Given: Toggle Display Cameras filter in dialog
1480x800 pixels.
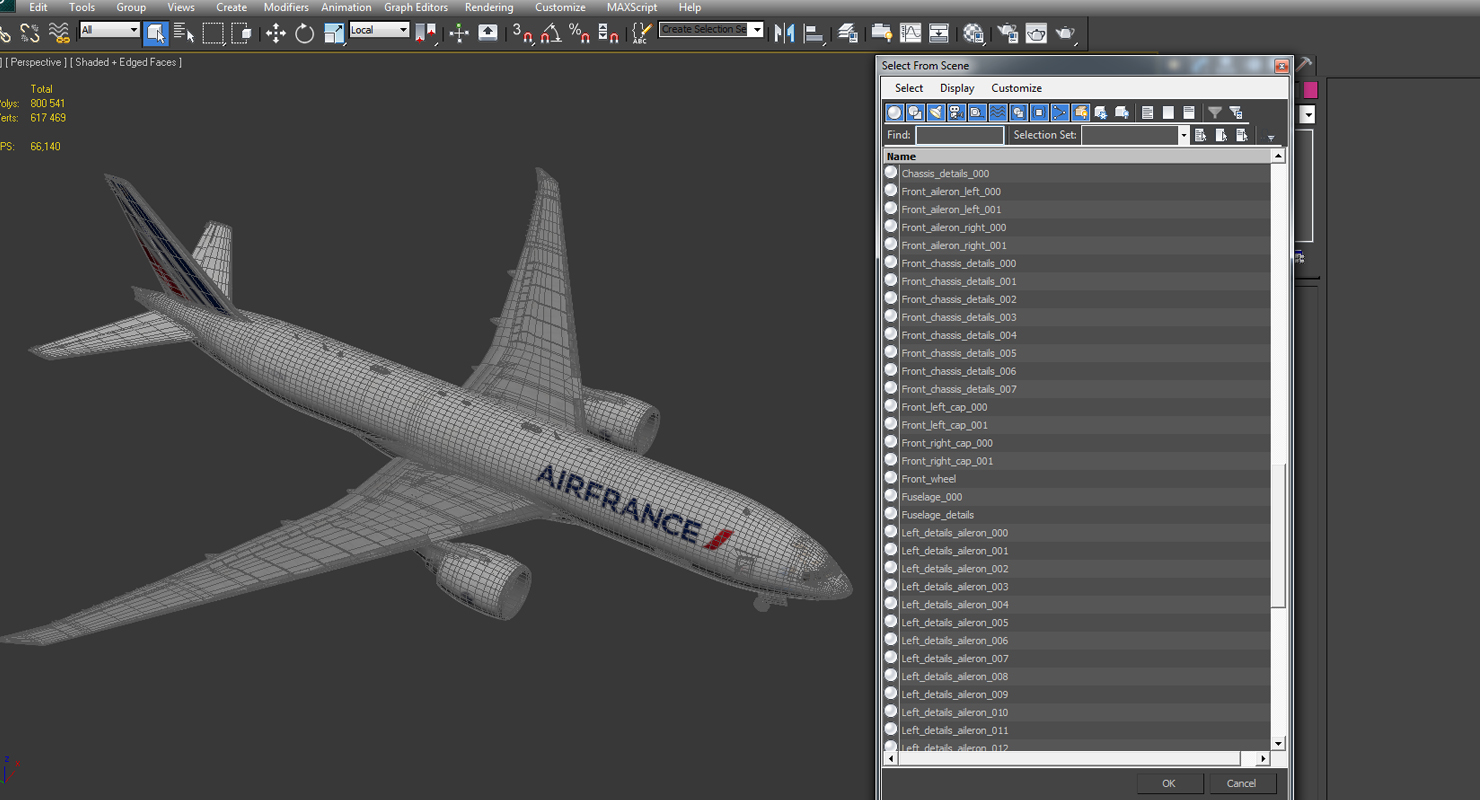Looking at the screenshot, I should [x=956, y=113].
